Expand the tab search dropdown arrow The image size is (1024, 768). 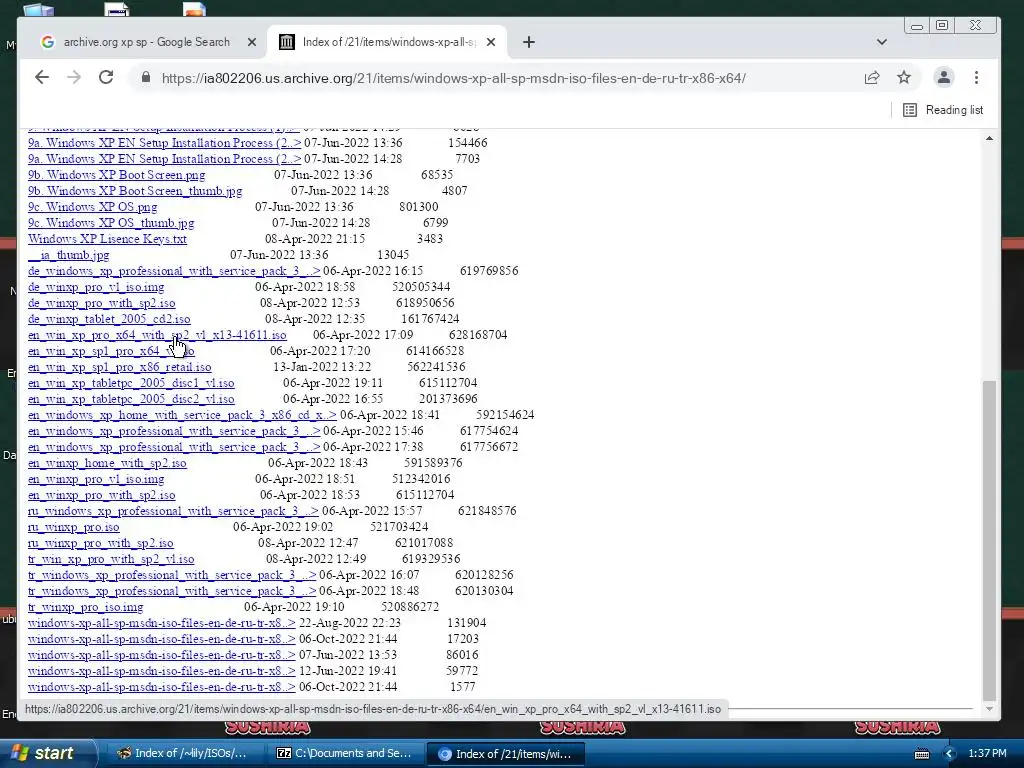(x=882, y=42)
